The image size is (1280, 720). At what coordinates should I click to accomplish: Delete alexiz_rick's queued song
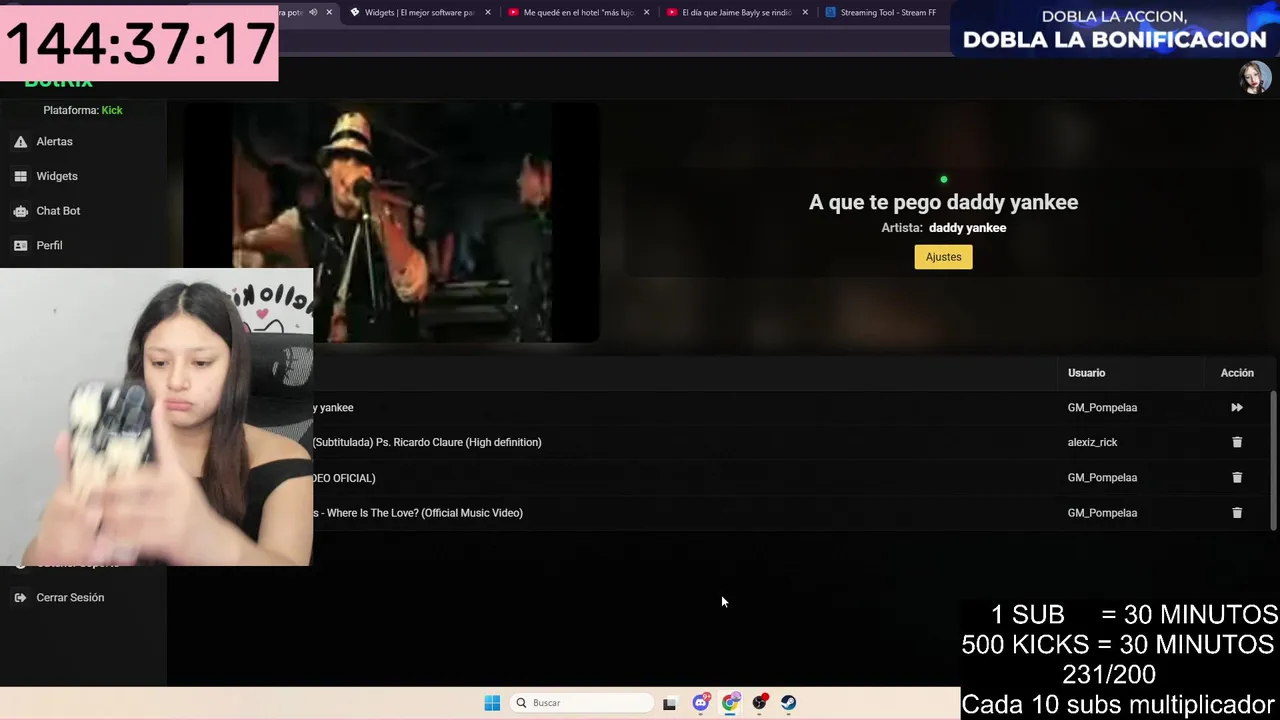pos(1237,442)
